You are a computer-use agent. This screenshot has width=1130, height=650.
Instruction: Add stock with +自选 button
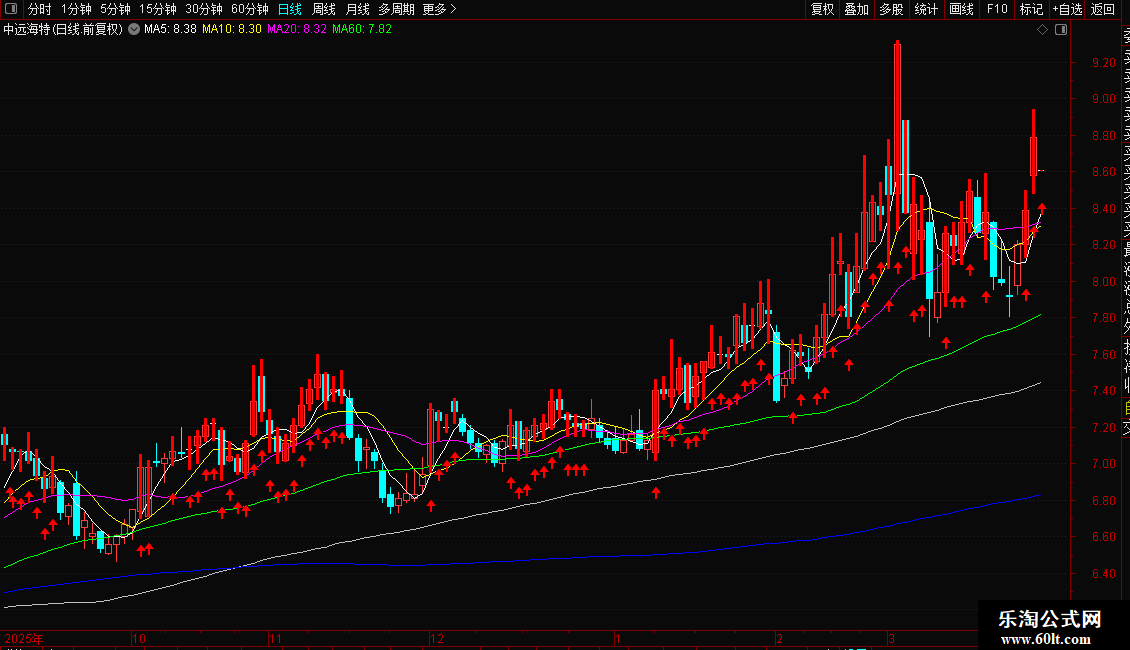click(1067, 9)
